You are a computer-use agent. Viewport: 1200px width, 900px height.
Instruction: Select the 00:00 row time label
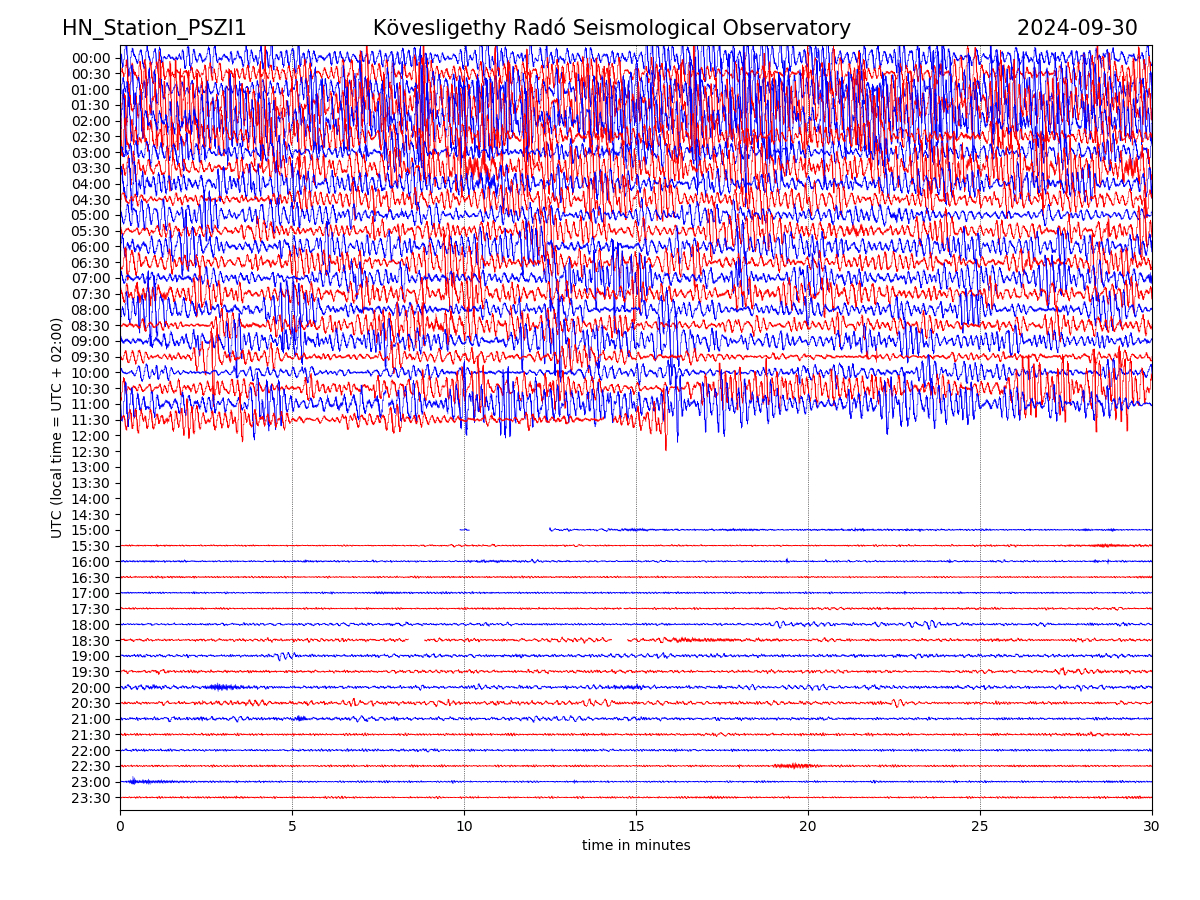coord(90,58)
